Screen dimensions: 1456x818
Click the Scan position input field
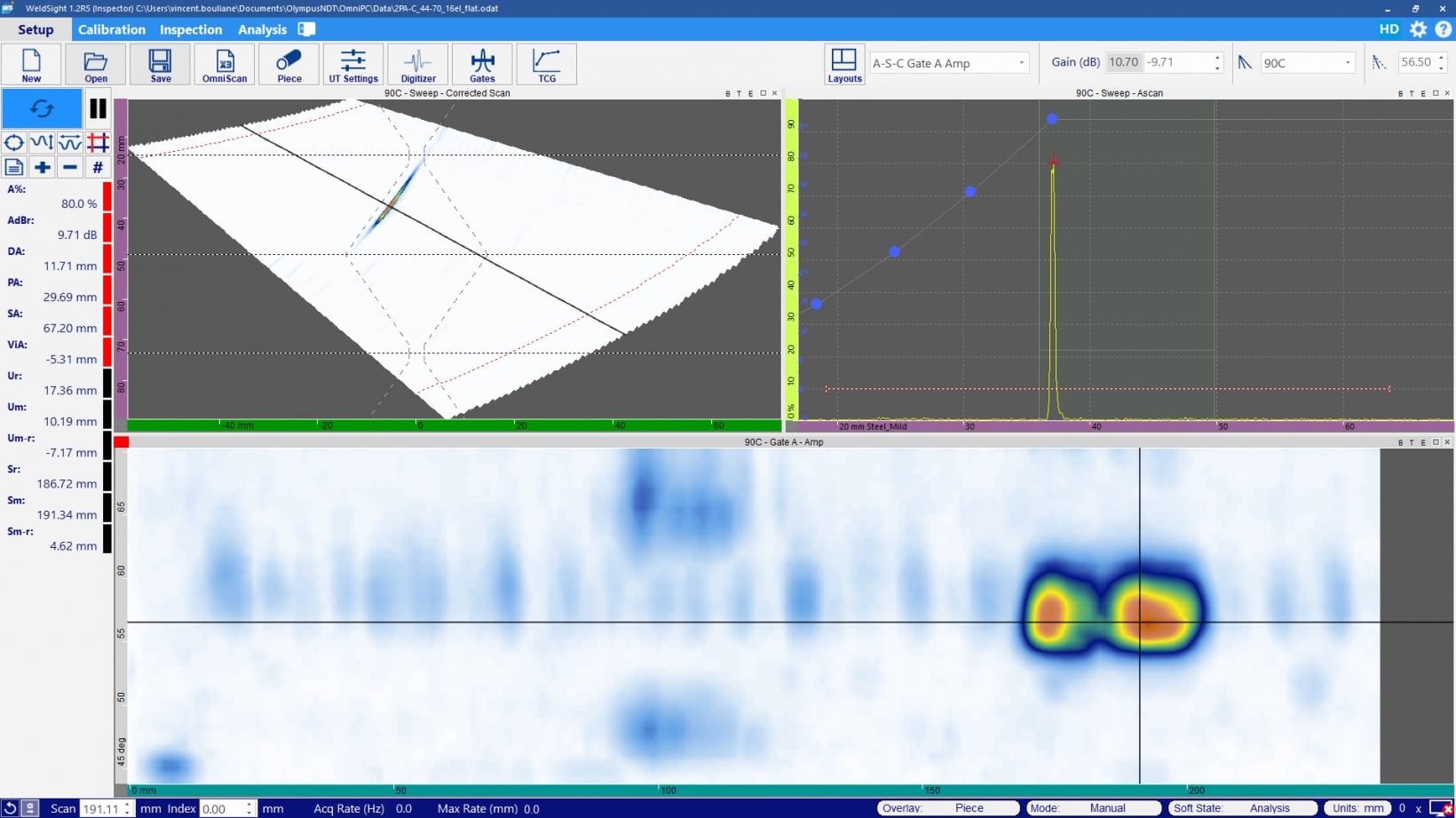click(x=100, y=808)
